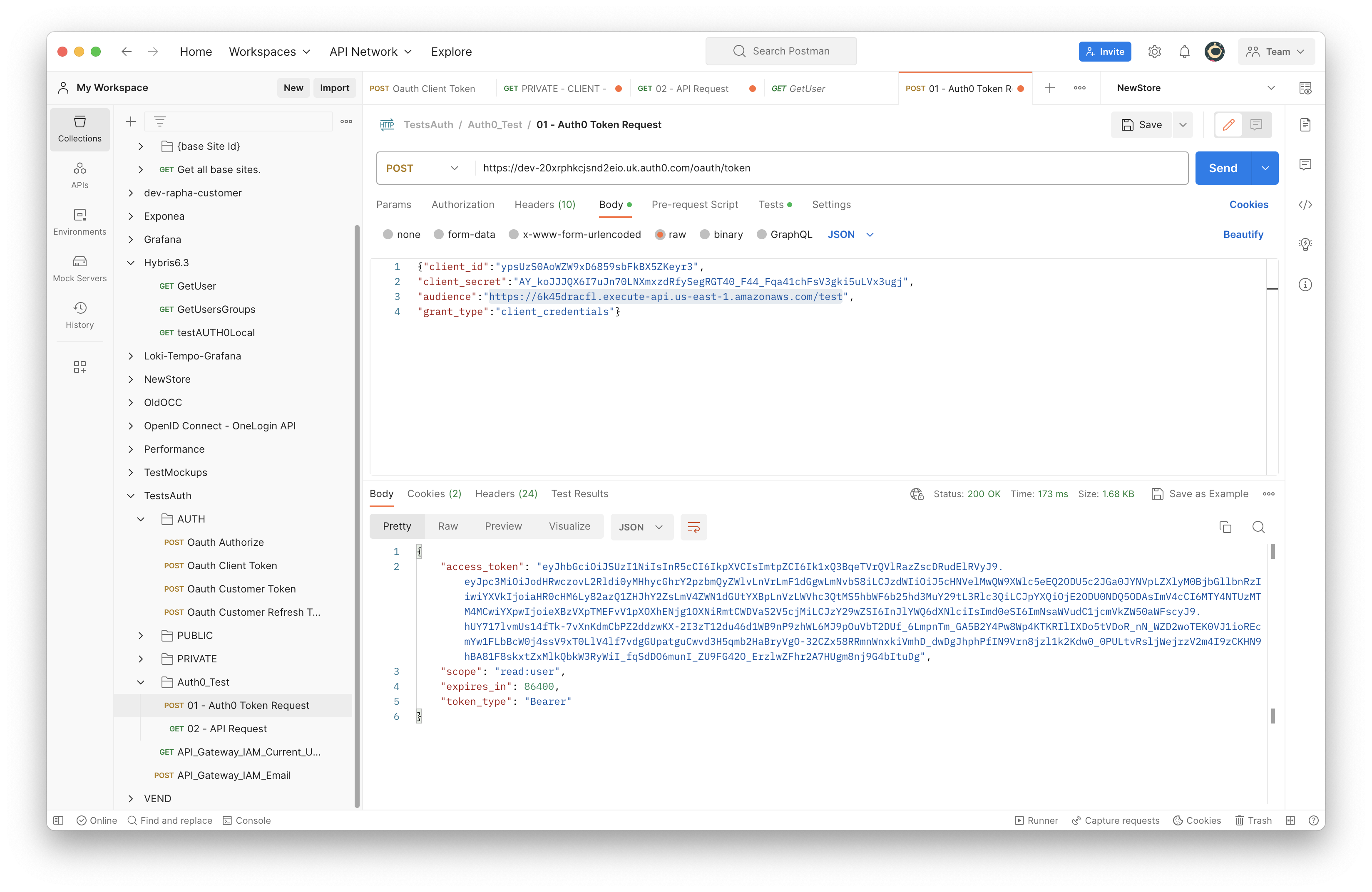Open the POST method dropdown
Screen dimensions: 1372x892
(423, 168)
